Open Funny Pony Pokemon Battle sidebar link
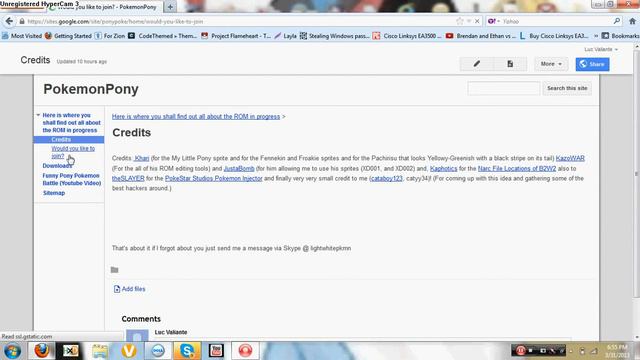This screenshot has height=360, width=640. click(72, 179)
